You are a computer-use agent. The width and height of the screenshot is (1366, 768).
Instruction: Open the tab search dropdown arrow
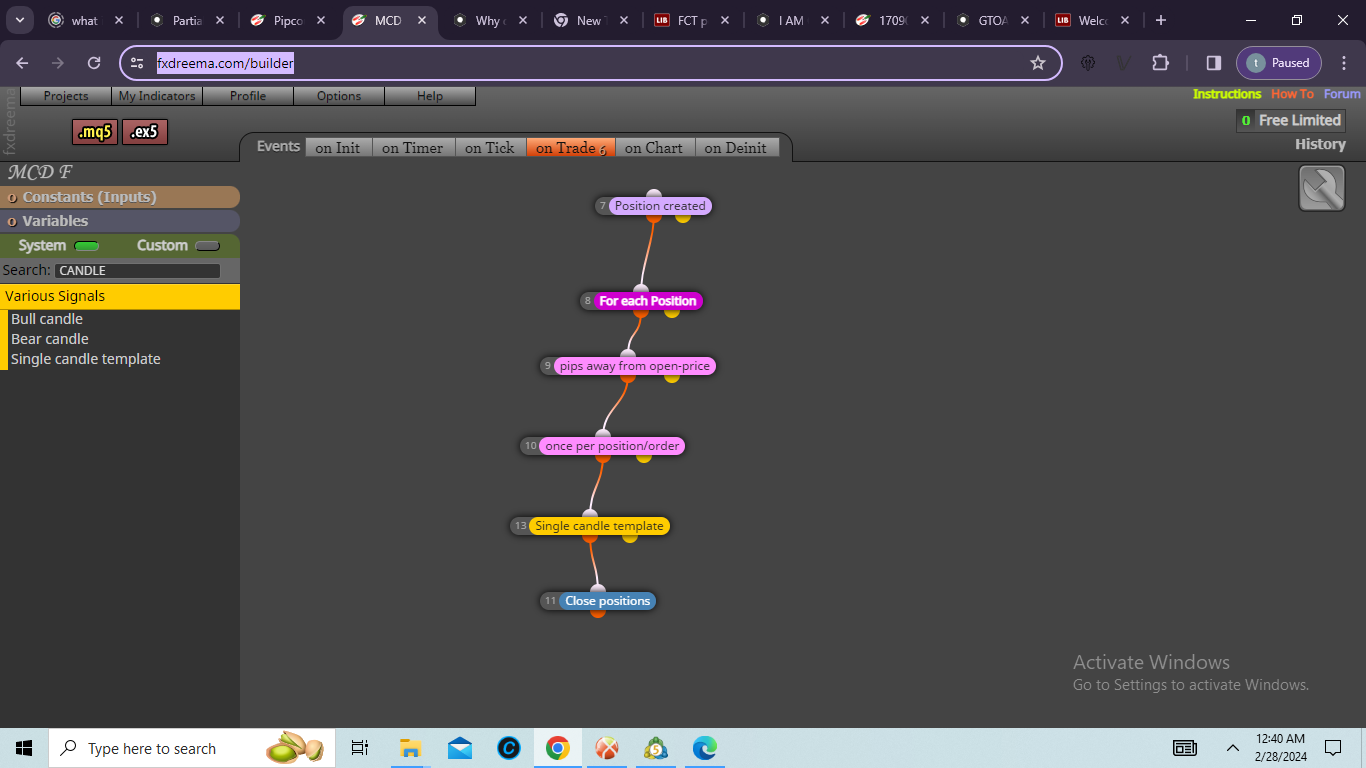tap(19, 20)
